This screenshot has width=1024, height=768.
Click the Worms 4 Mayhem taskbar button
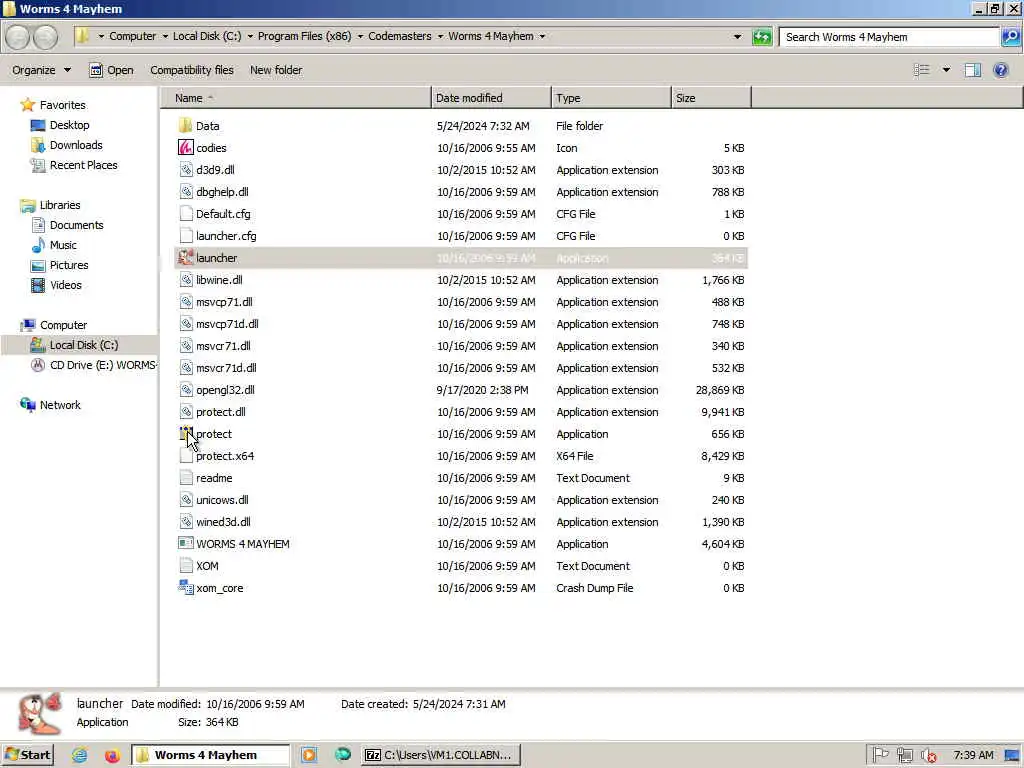pyautogui.click(x=210, y=755)
